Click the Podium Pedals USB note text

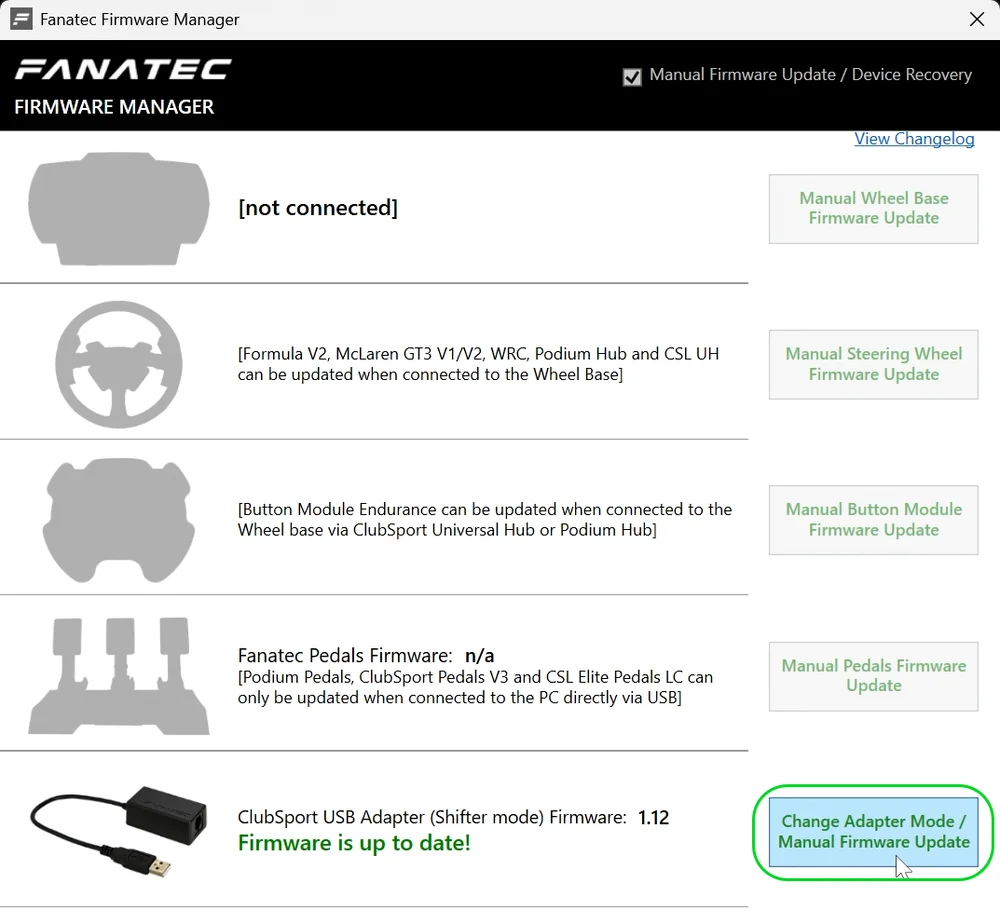point(475,687)
